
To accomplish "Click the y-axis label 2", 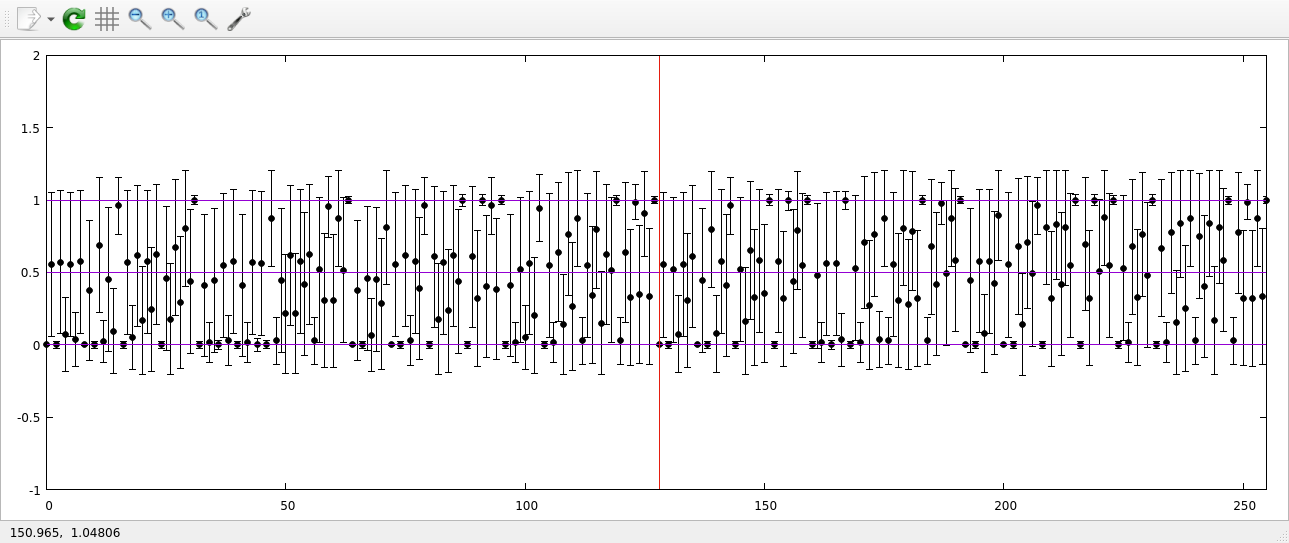I will [x=36, y=56].
